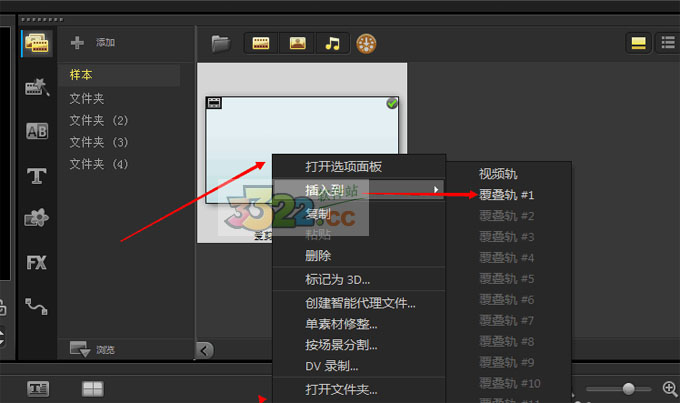Viewport: 680px width, 403px height.
Task: Select the Instant Project sidebar icon
Action: (x=37, y=88)
